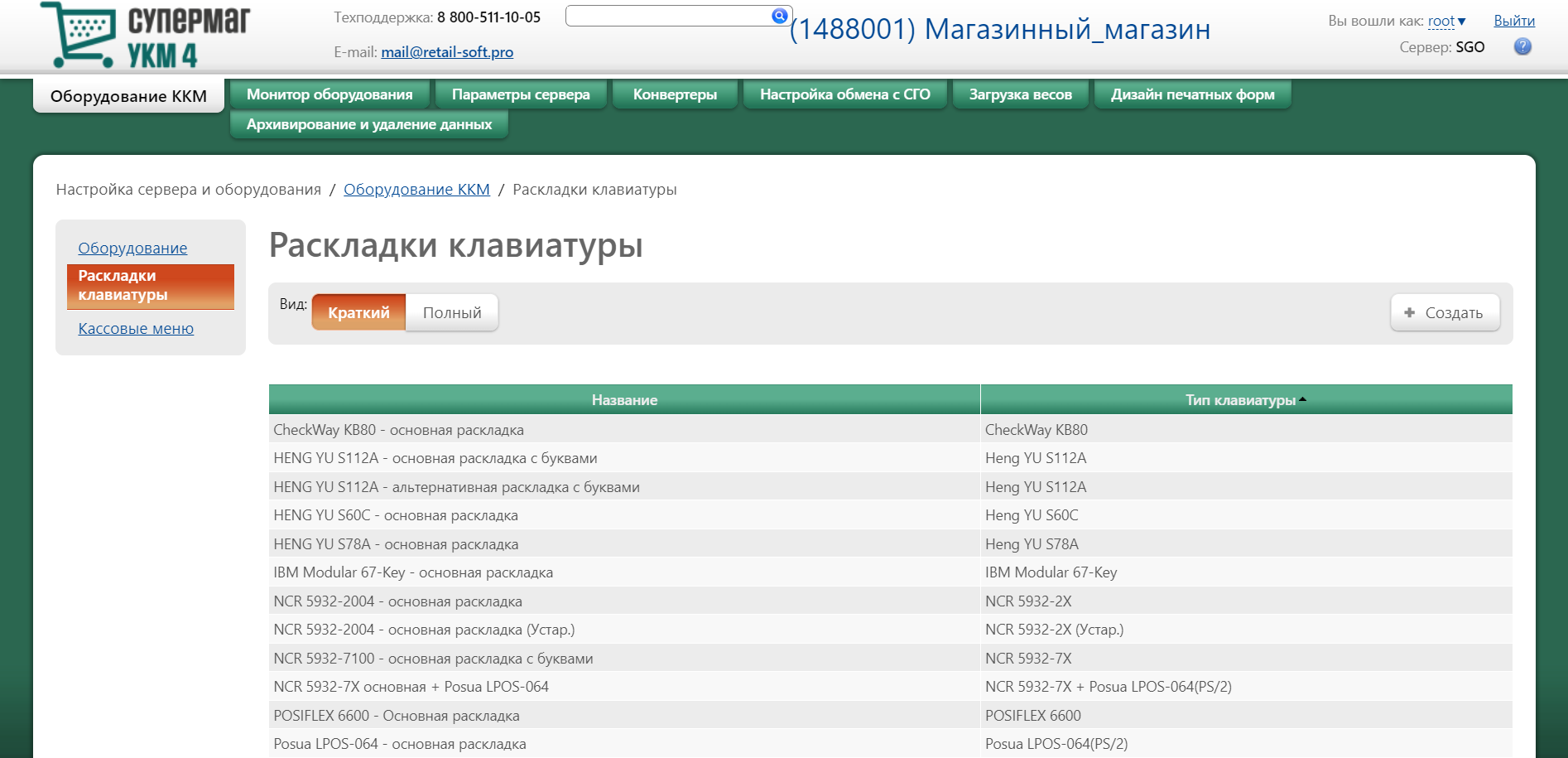Open Оборудование in the sidebar

pyautogui.click(x=132, y=248)
